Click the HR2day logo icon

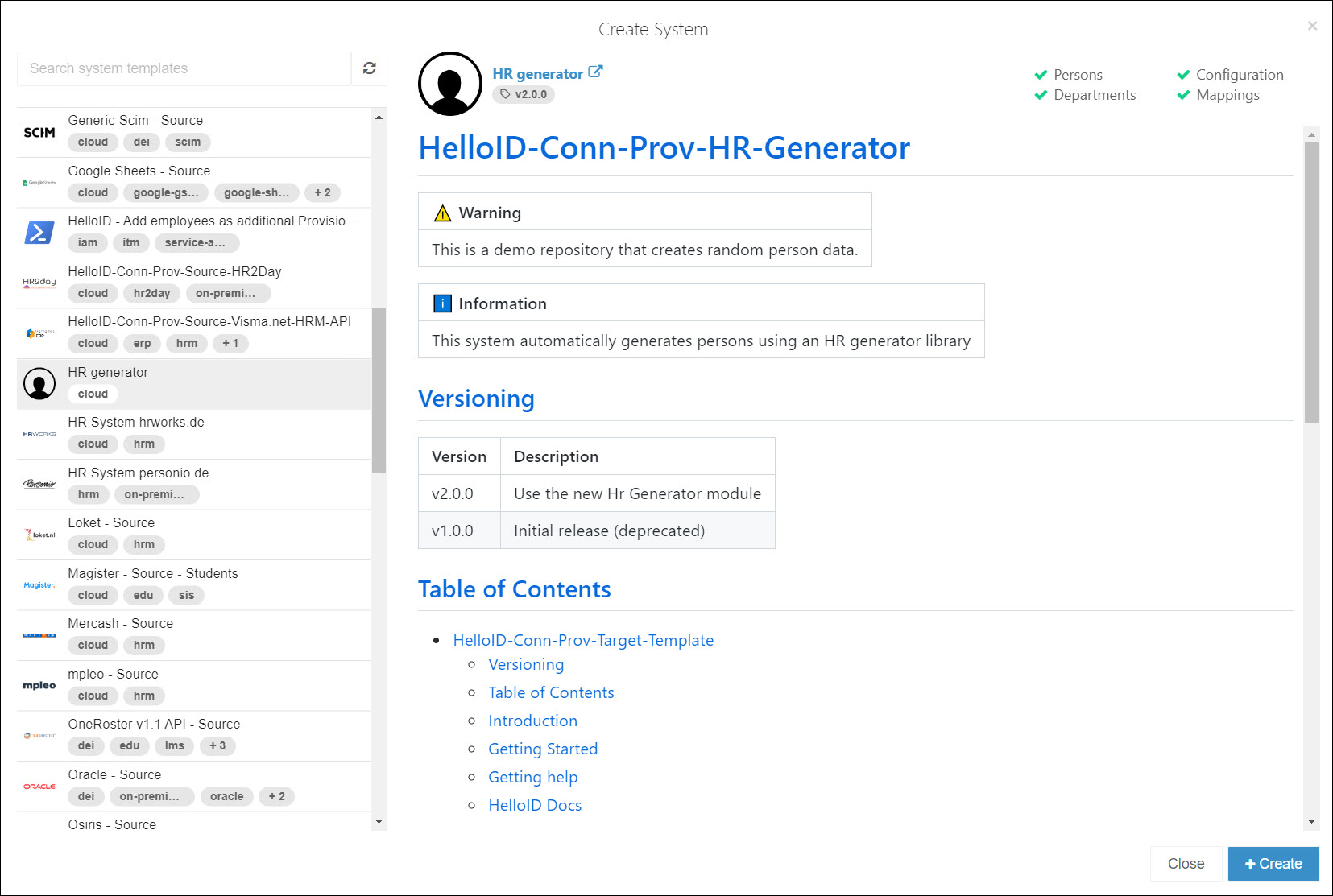point(39,283)
